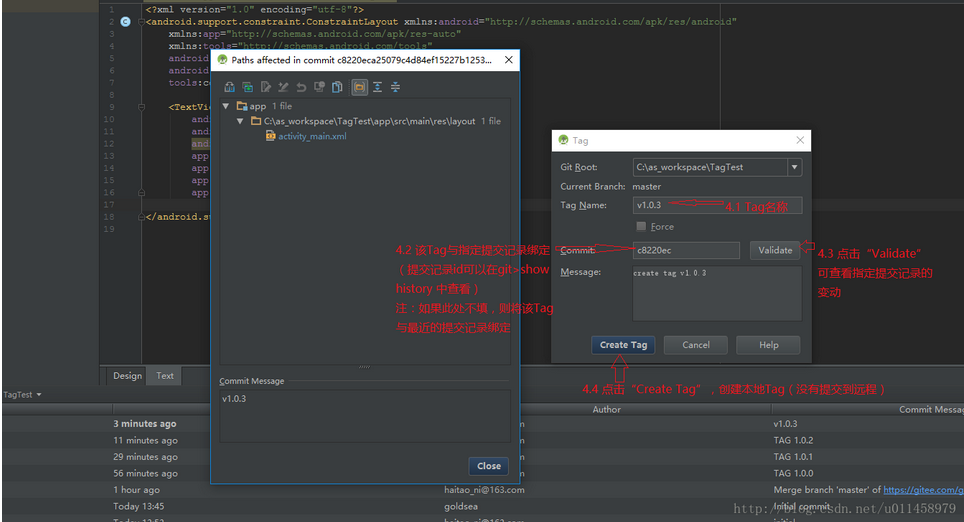Select activity_main.xml in the file tree

click(x=311, y=136)
